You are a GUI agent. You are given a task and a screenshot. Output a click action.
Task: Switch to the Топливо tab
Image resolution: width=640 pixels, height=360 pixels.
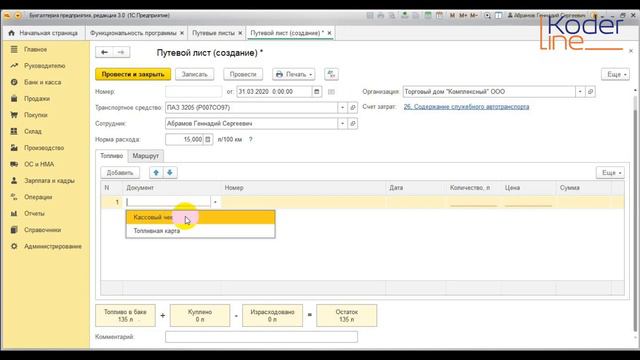[111, 156]
